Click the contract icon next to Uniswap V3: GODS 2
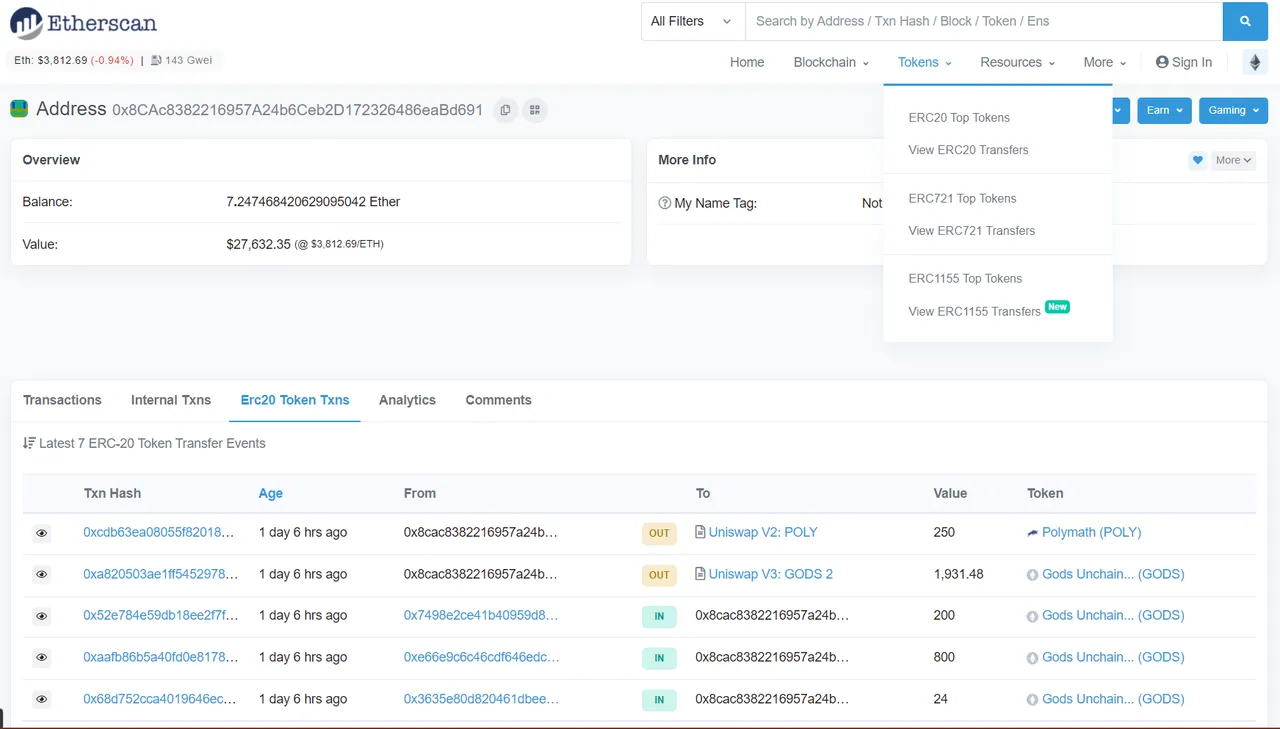 click(700, 574)
